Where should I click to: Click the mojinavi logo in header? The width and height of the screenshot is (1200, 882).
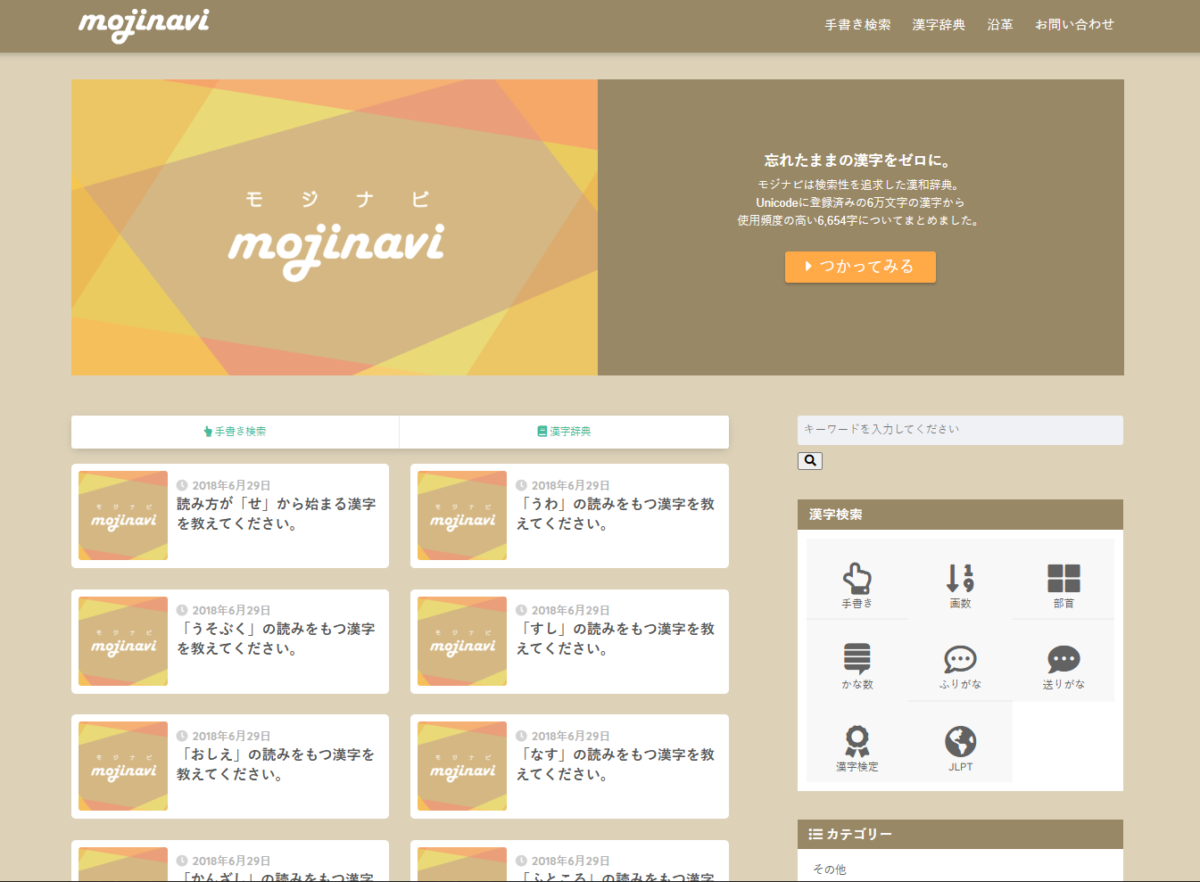pyautogui.click(x=144, y=24)
